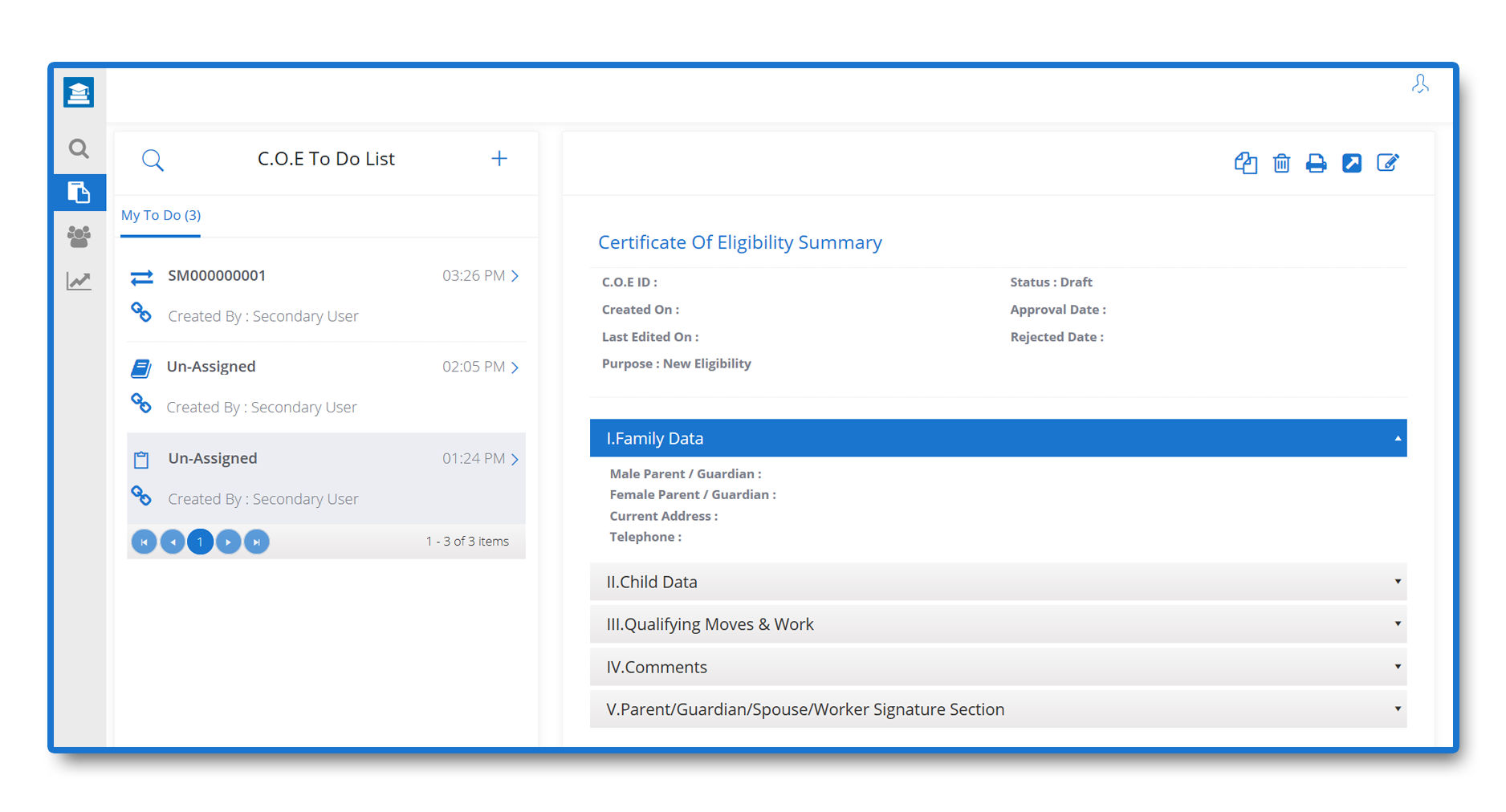Click the Current Address label

pos(664,516)
